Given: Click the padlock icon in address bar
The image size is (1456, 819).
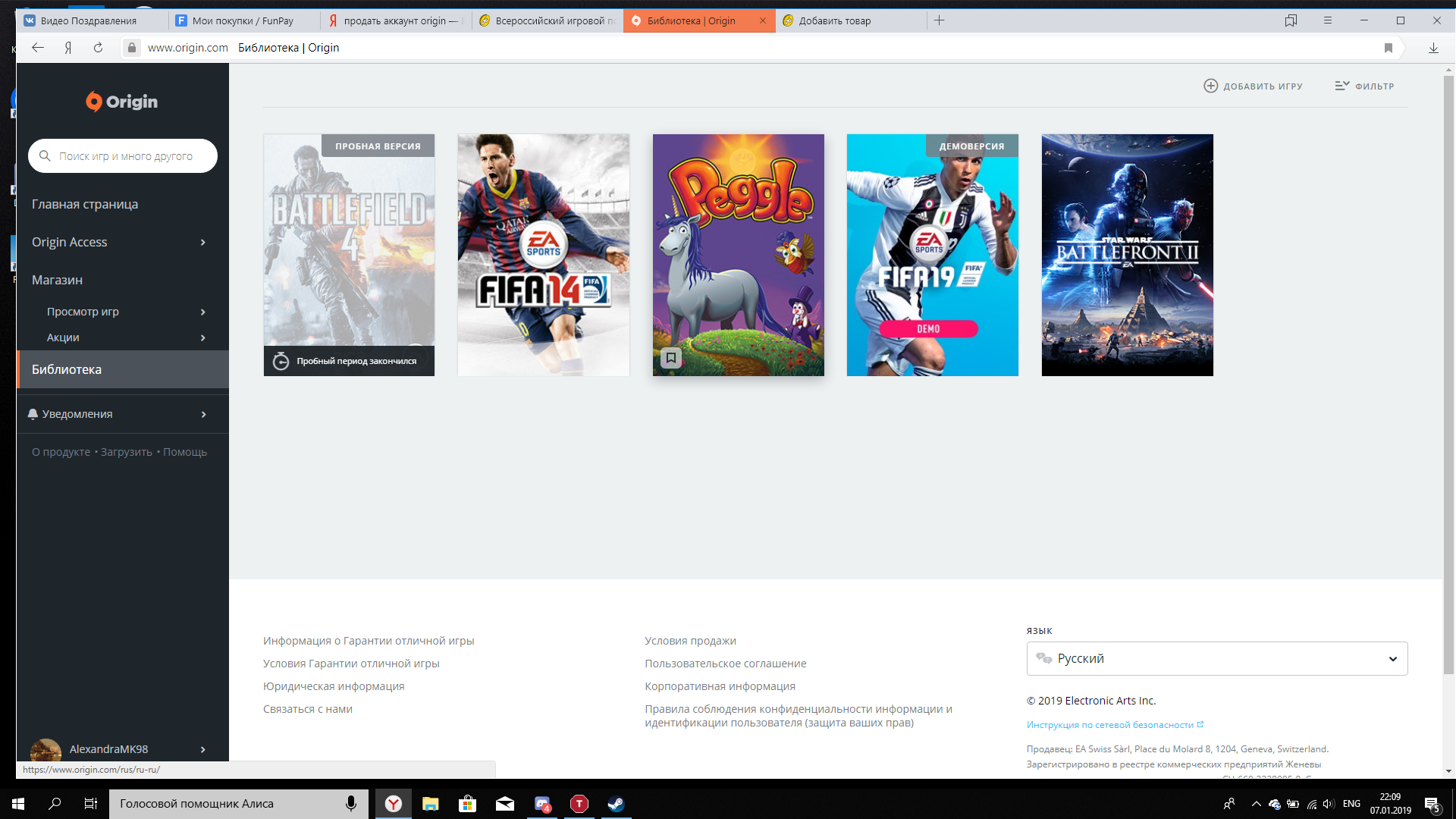Looking at the screenshot, I should [x=132, y=48].
